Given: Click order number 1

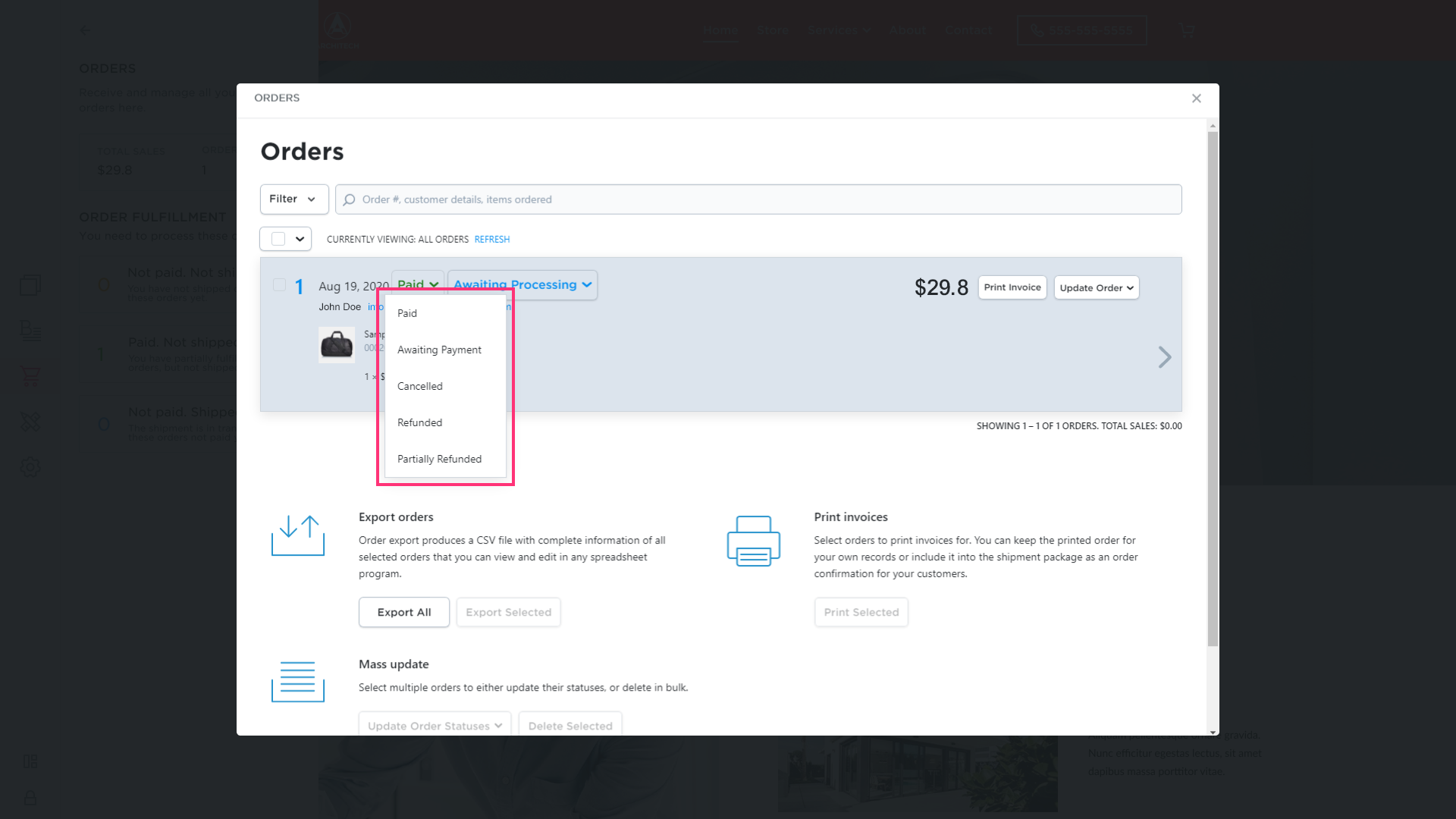Looking at the screenshot, I should [300, 287].
